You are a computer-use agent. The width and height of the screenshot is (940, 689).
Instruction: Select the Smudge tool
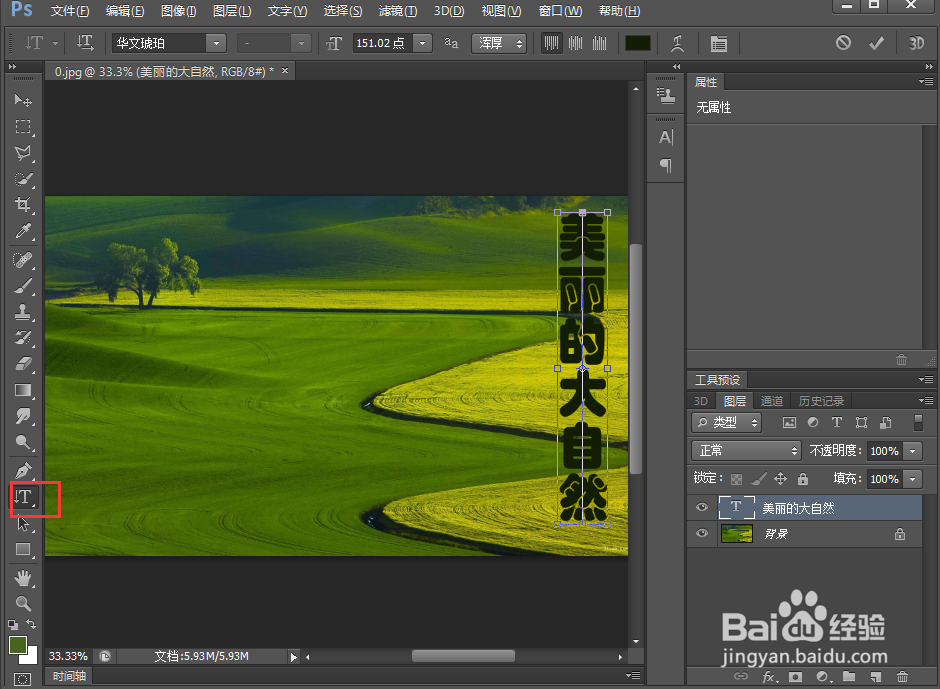(x=23, y=416)
